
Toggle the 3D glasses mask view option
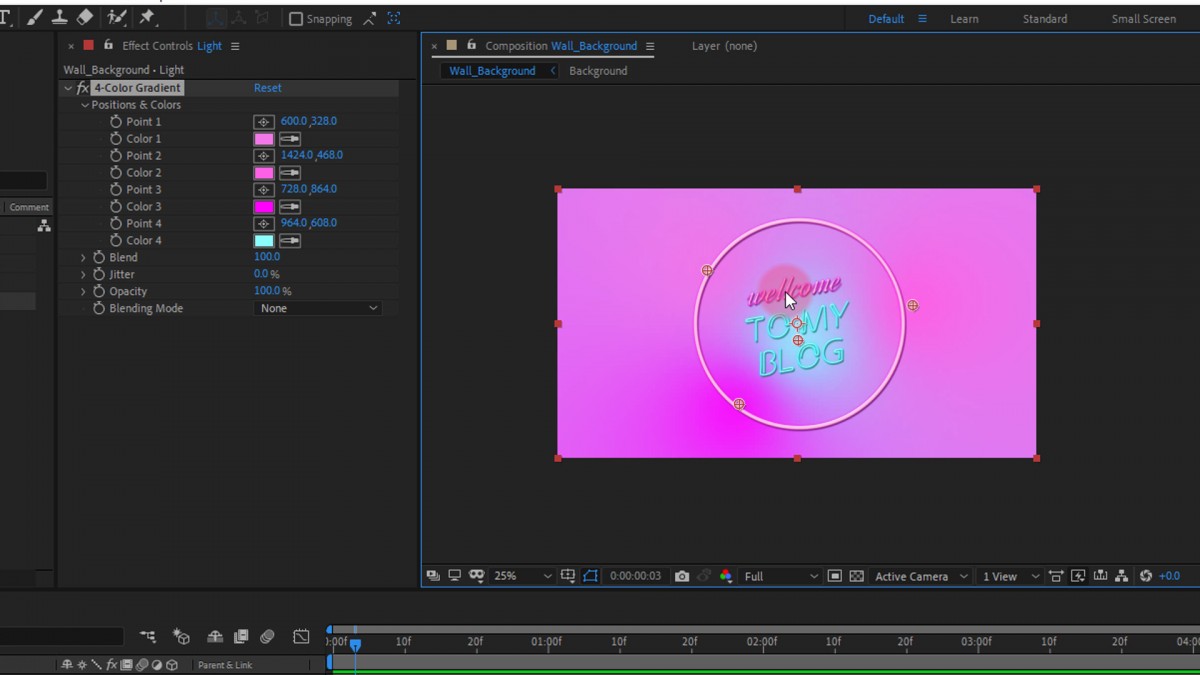[477, 576]
